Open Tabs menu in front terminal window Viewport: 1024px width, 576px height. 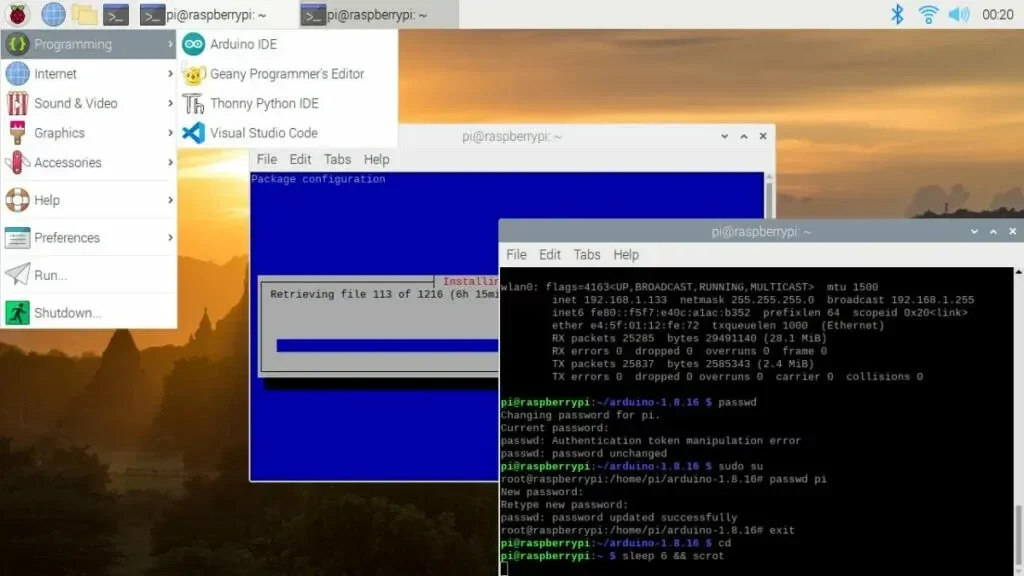pyautogui.click(x=586, y=255)
